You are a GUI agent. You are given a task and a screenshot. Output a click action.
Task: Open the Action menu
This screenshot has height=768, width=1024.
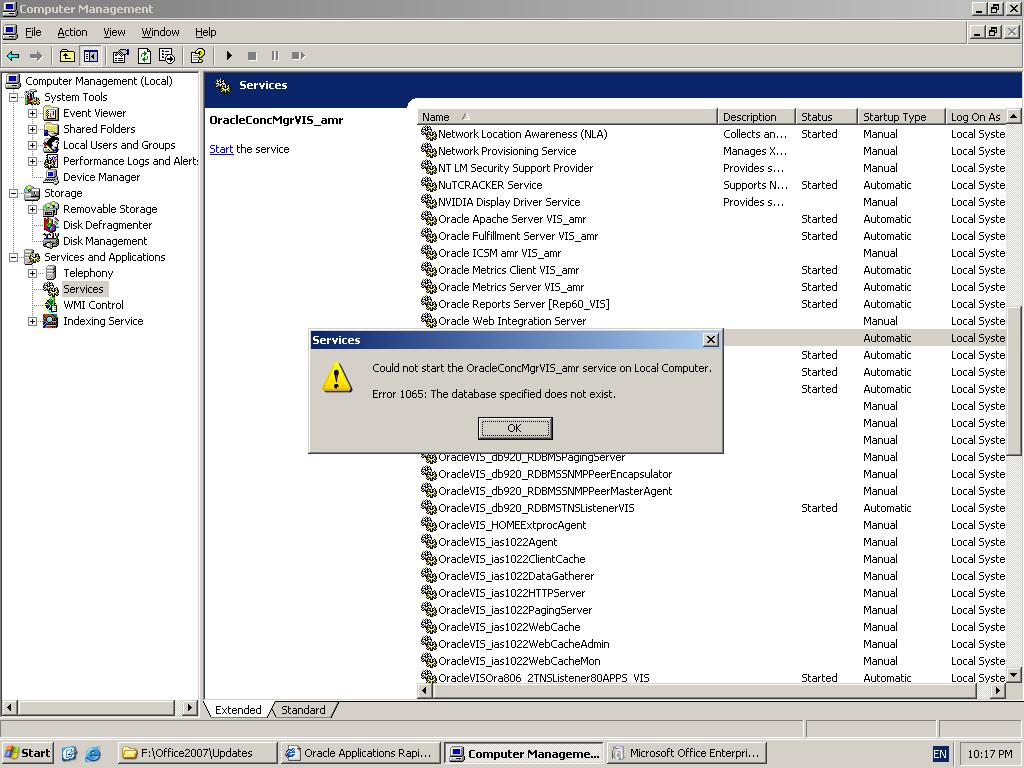click(72, 32)
